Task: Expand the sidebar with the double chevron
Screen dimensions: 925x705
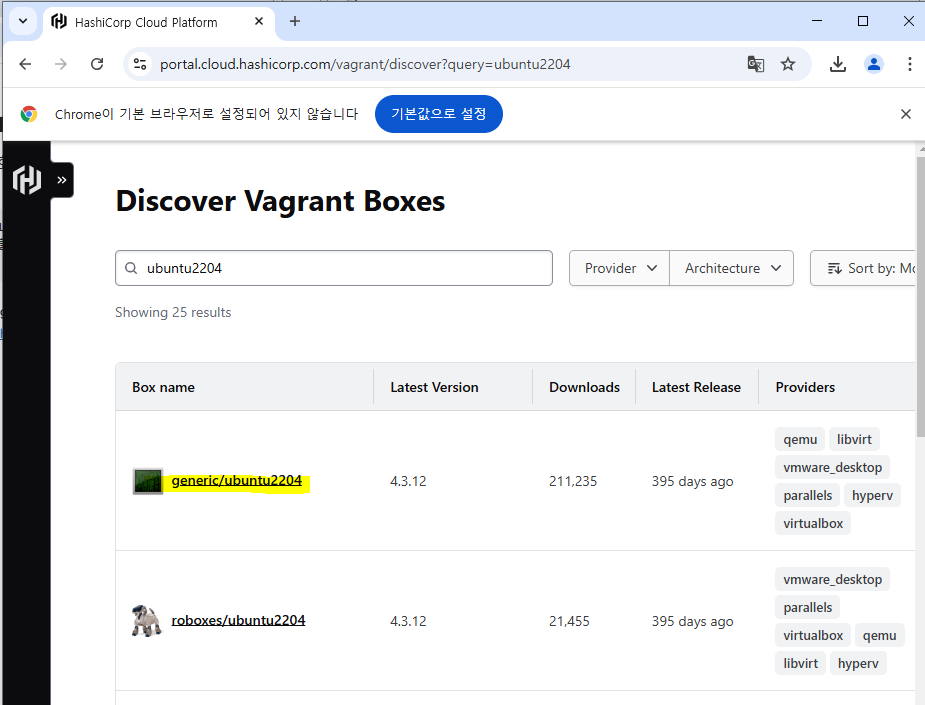Action: click(x=62, y=180)
